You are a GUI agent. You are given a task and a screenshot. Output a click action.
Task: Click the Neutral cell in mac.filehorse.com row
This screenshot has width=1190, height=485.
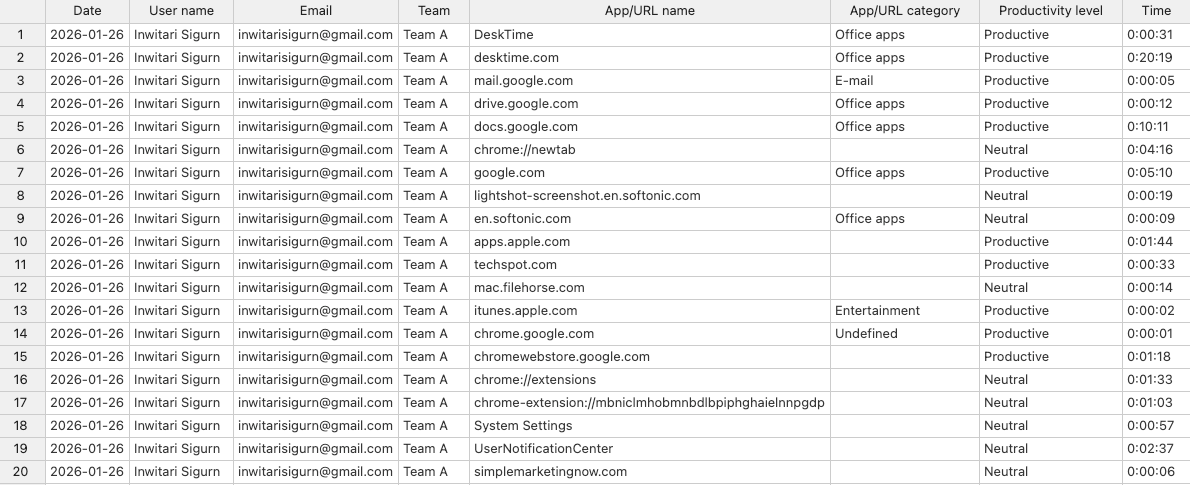tap(1050, 288)
